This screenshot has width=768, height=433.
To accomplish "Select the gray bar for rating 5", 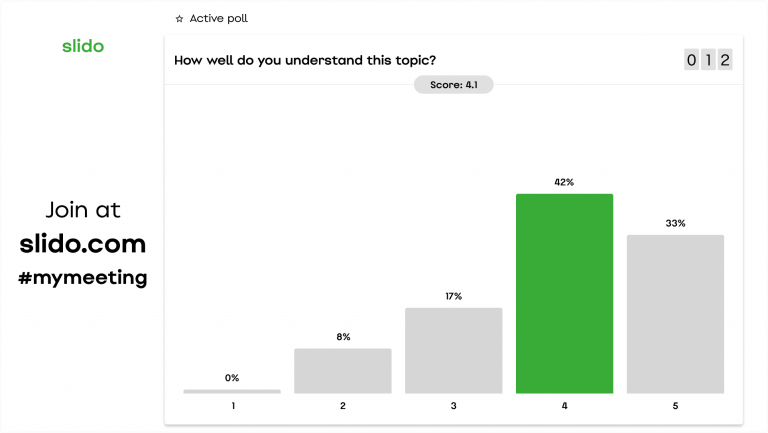I will (675, 314).
